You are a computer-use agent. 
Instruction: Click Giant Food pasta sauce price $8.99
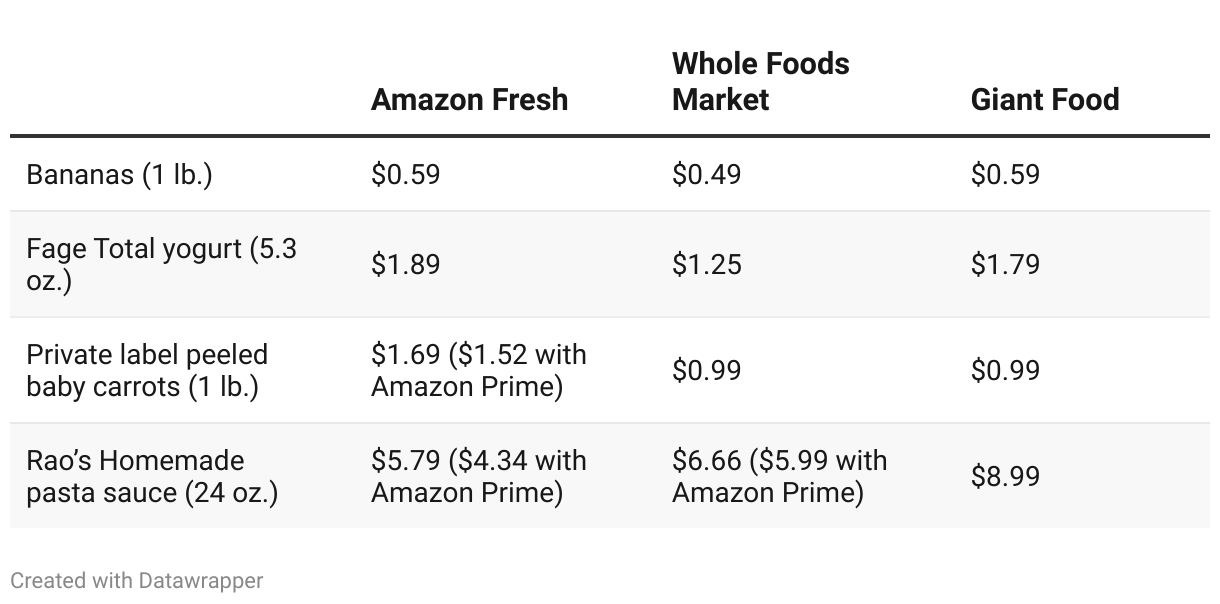(x=1005, y=476)
